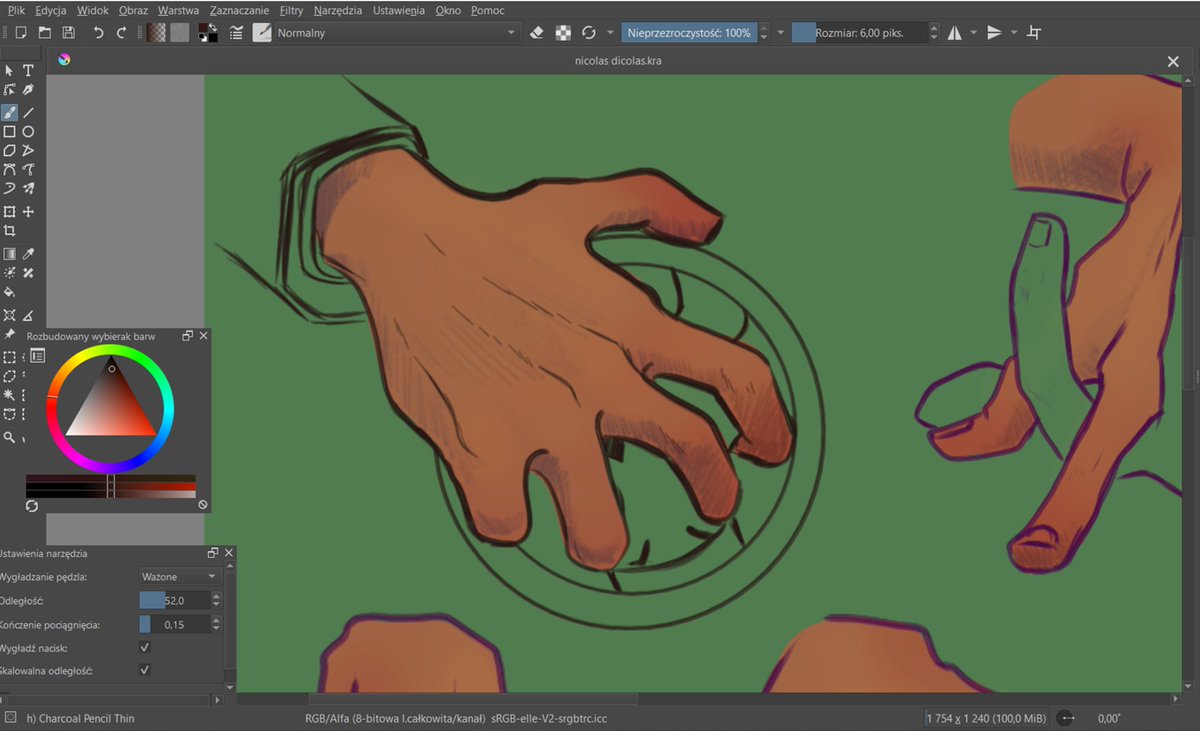The image size is (1200, 731).
Task: Open the brush preset chooser button
Action: pos(262,33)
